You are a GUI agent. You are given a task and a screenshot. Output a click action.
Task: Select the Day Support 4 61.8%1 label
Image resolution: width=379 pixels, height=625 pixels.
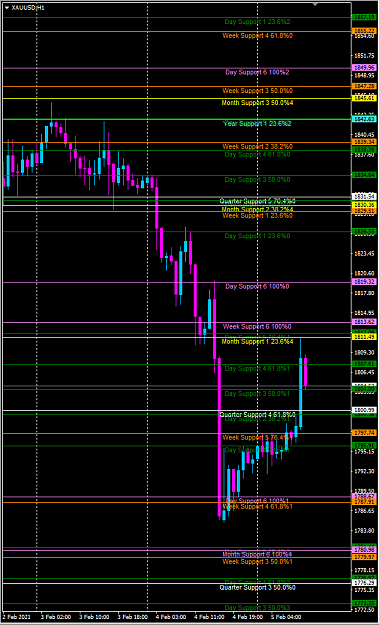pos(257,369)
